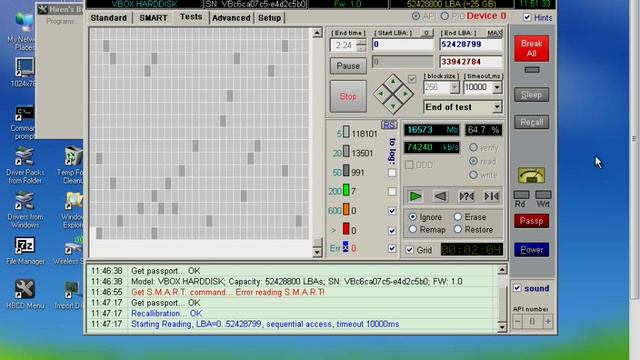The height and width of the screenshot is (360, 640).
Task: Click the up arrow of the navigation diamond
Action: click(393, 82)
